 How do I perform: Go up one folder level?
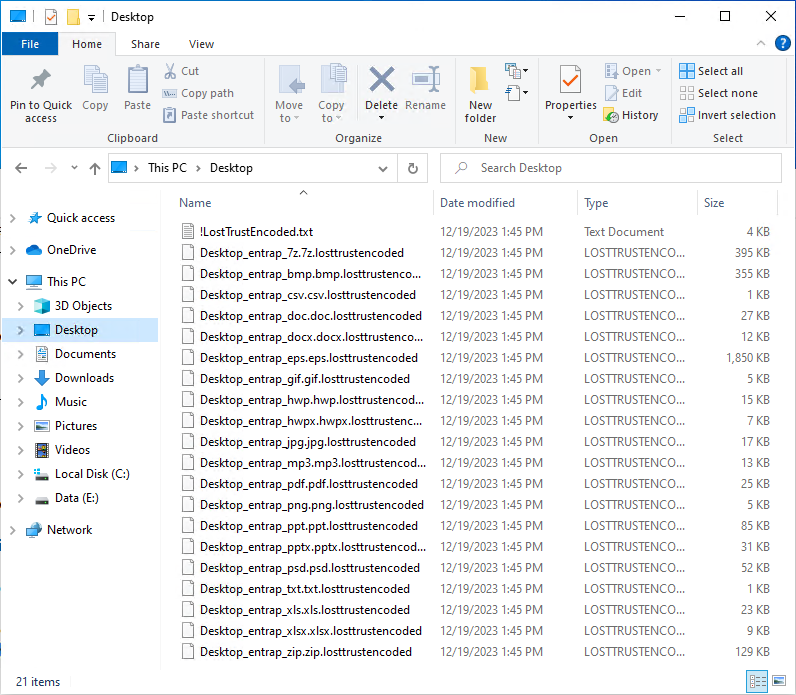point(95,168)
